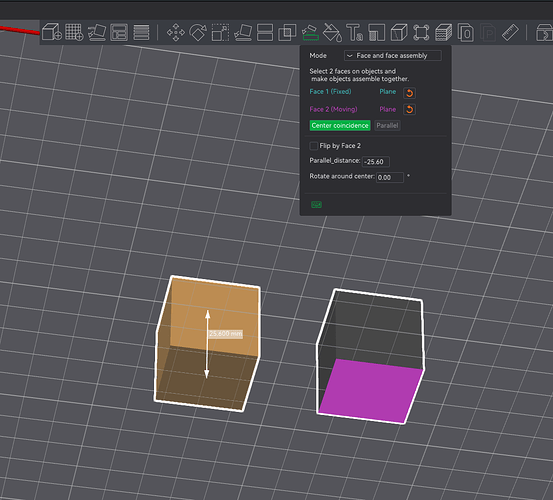Click the Add object cube icon
This screenshot has width=553, height=500.
(x=52, y=32)
